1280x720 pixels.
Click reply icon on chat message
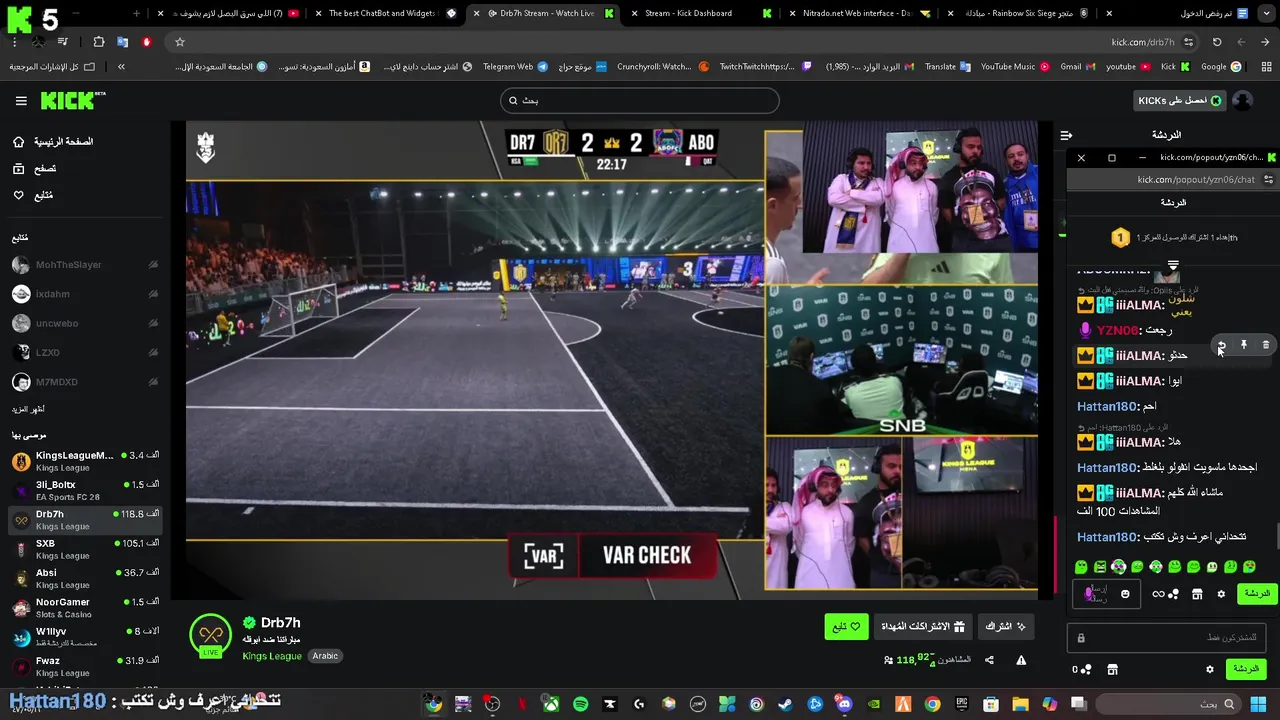pos(1221,345)
